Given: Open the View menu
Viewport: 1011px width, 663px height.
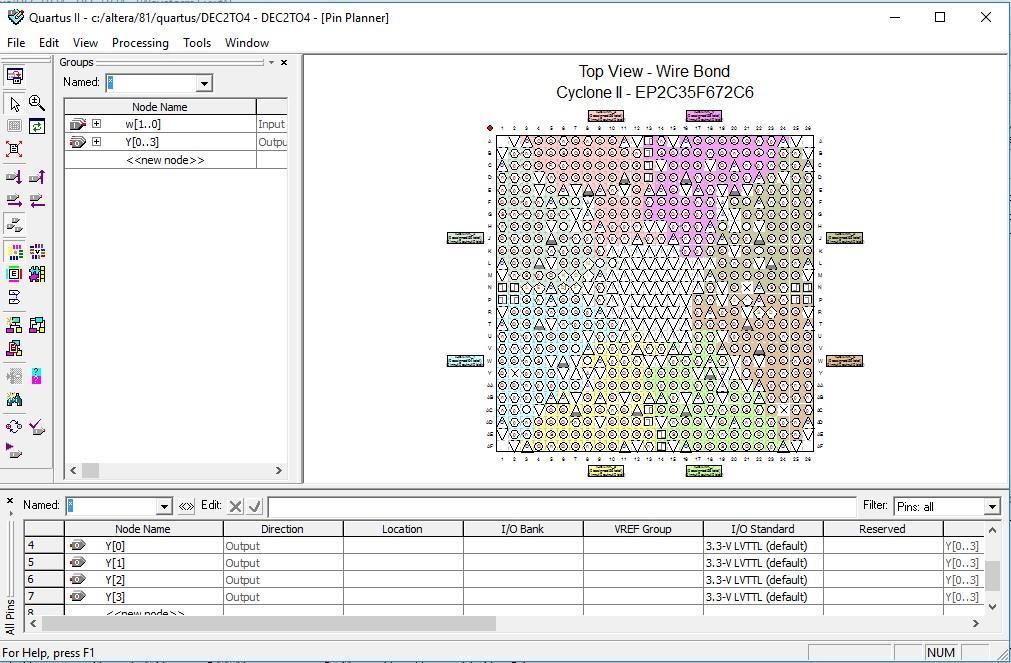Looking at the screenshot, I should point(85,43).
